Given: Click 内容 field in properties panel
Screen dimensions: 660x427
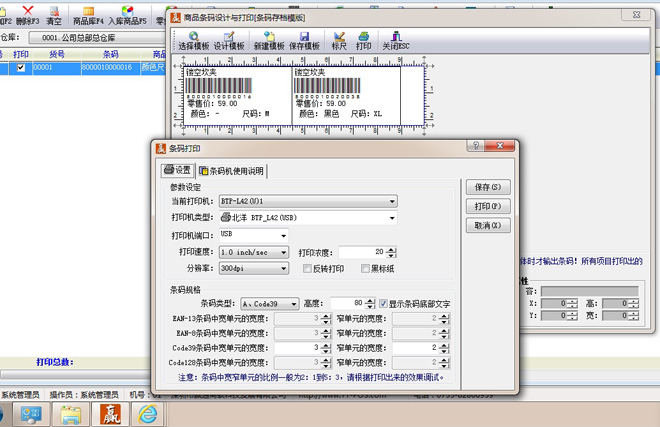Looking at the screenshot, I should click(590, 291).
